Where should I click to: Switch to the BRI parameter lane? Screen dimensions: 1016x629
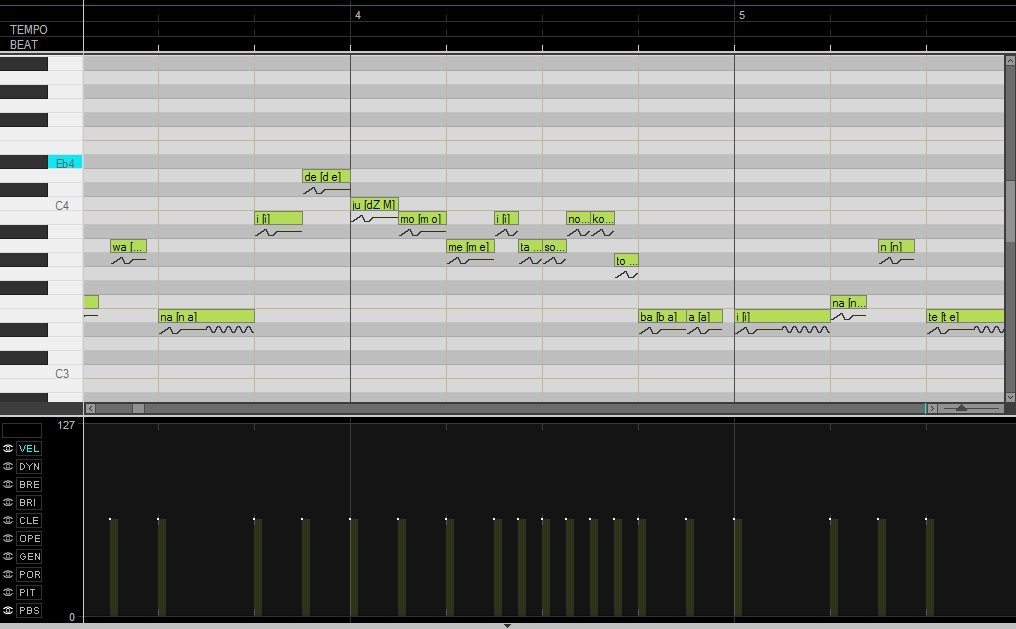pos(29,502)
